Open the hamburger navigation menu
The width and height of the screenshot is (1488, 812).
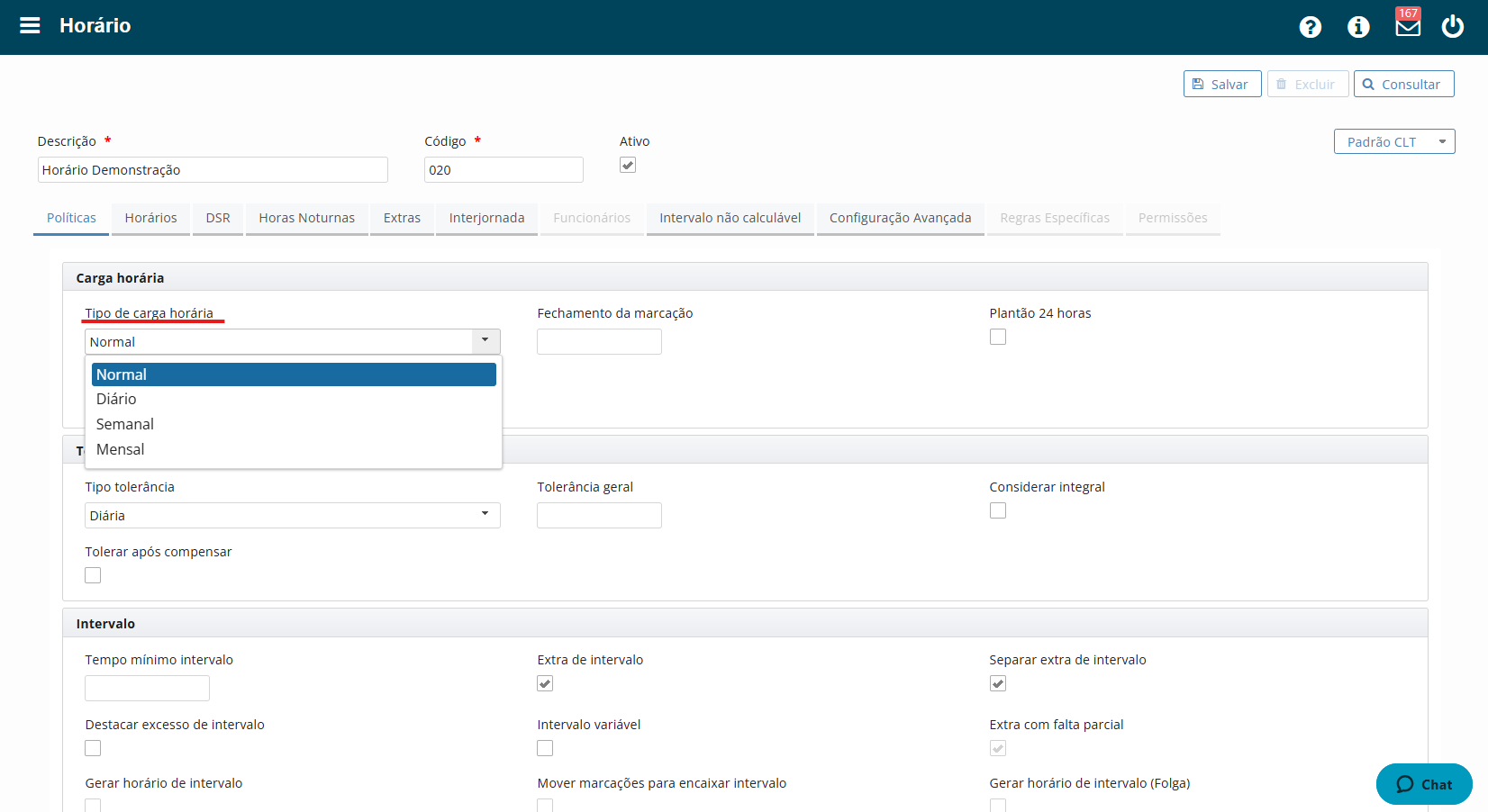(x=30, y=25)
